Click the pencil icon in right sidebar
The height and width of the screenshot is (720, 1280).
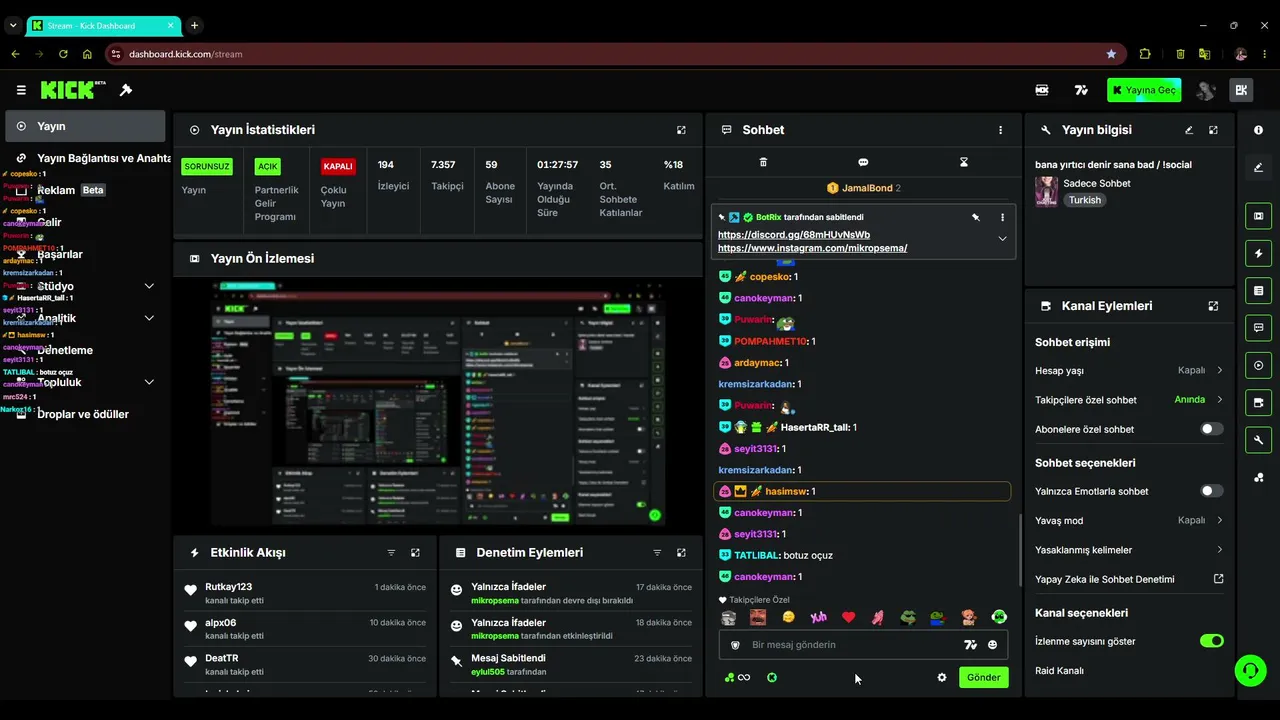[1258, 167]
